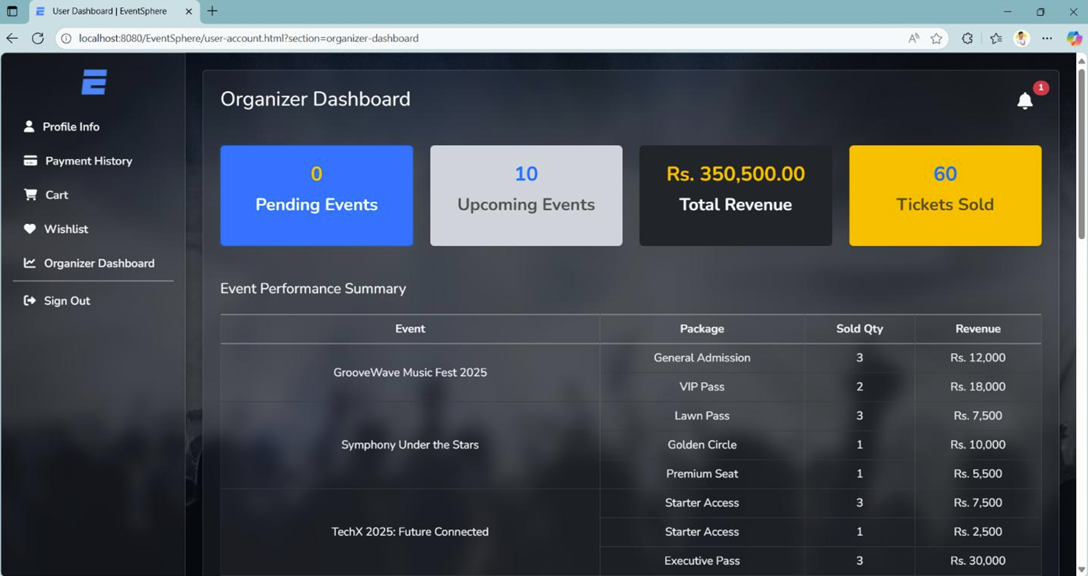The width and height of the screenshot is (1088, 576).
Task: Close the User Dashboard browser tab
Action: pos(189,11)
